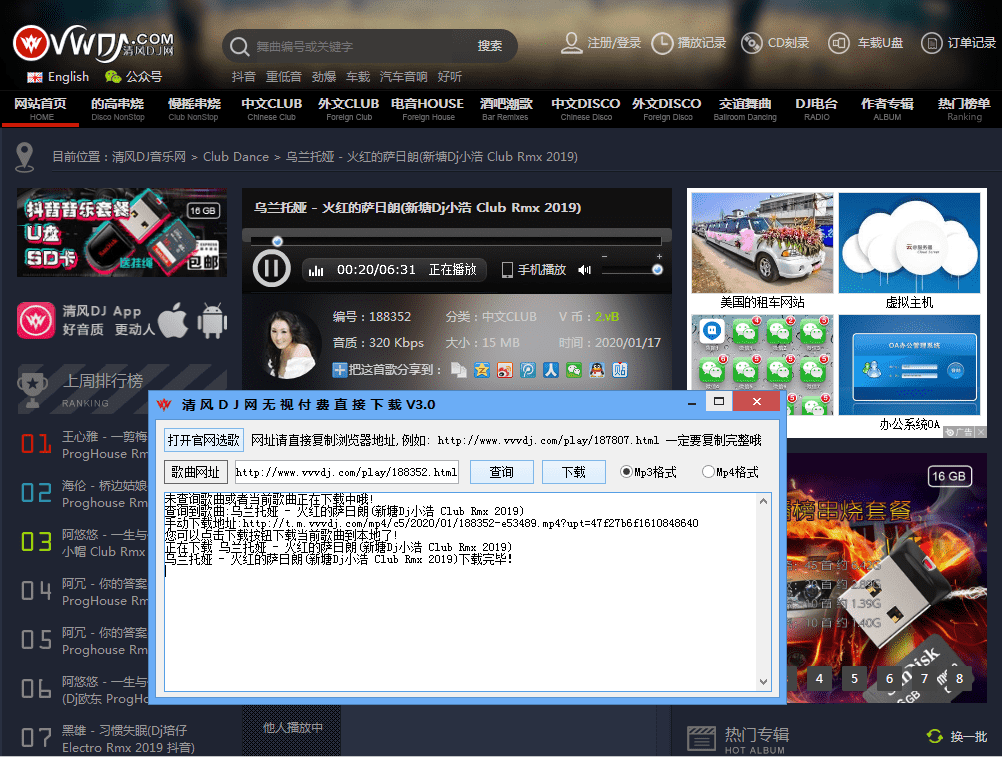The height and width of the screenshot is (757, 1002).
Task: Select the Mp3格式 radio button
Action: coord(627,472)
